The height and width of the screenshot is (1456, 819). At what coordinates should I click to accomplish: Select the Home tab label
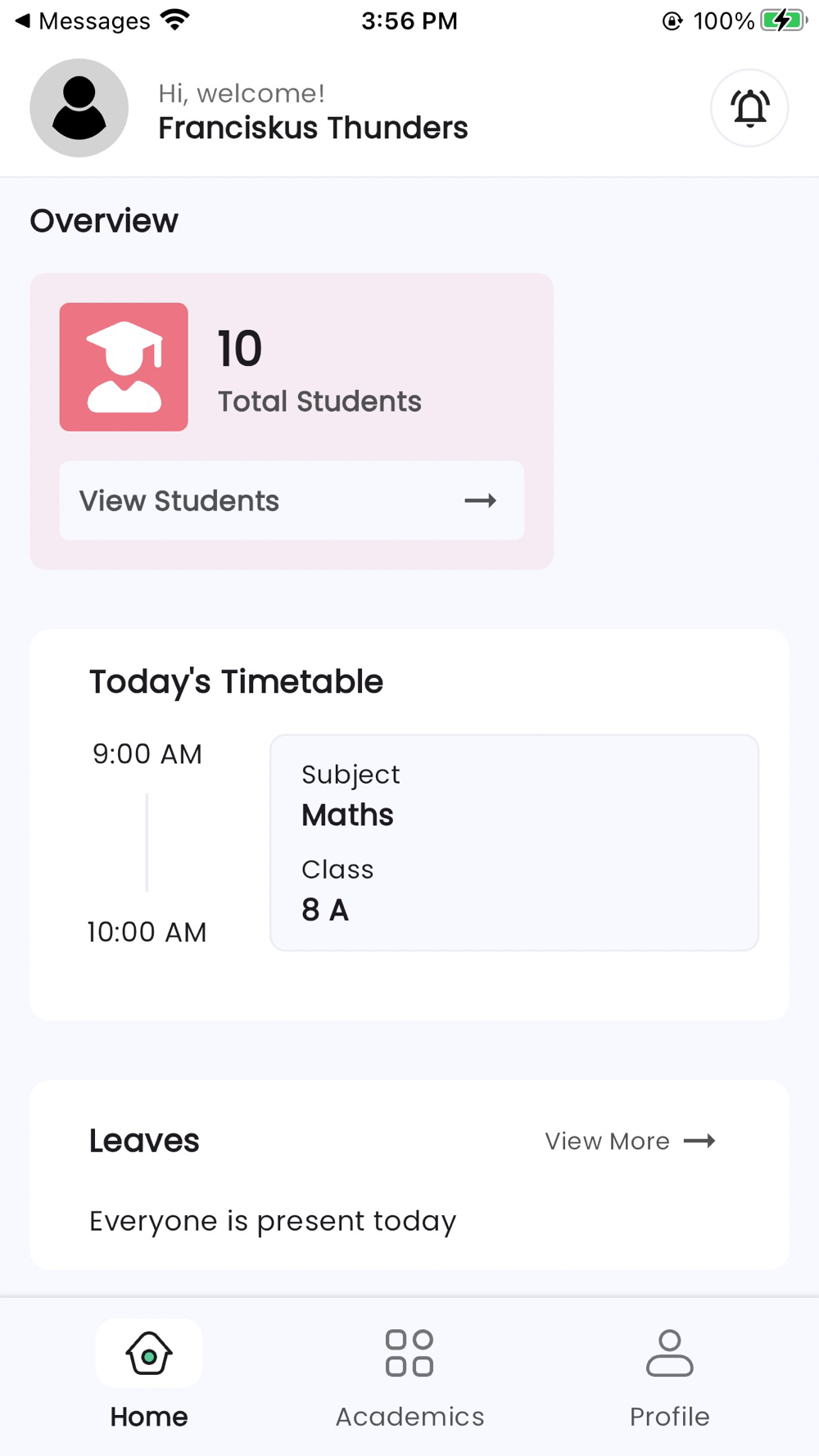click(149, 1416)
